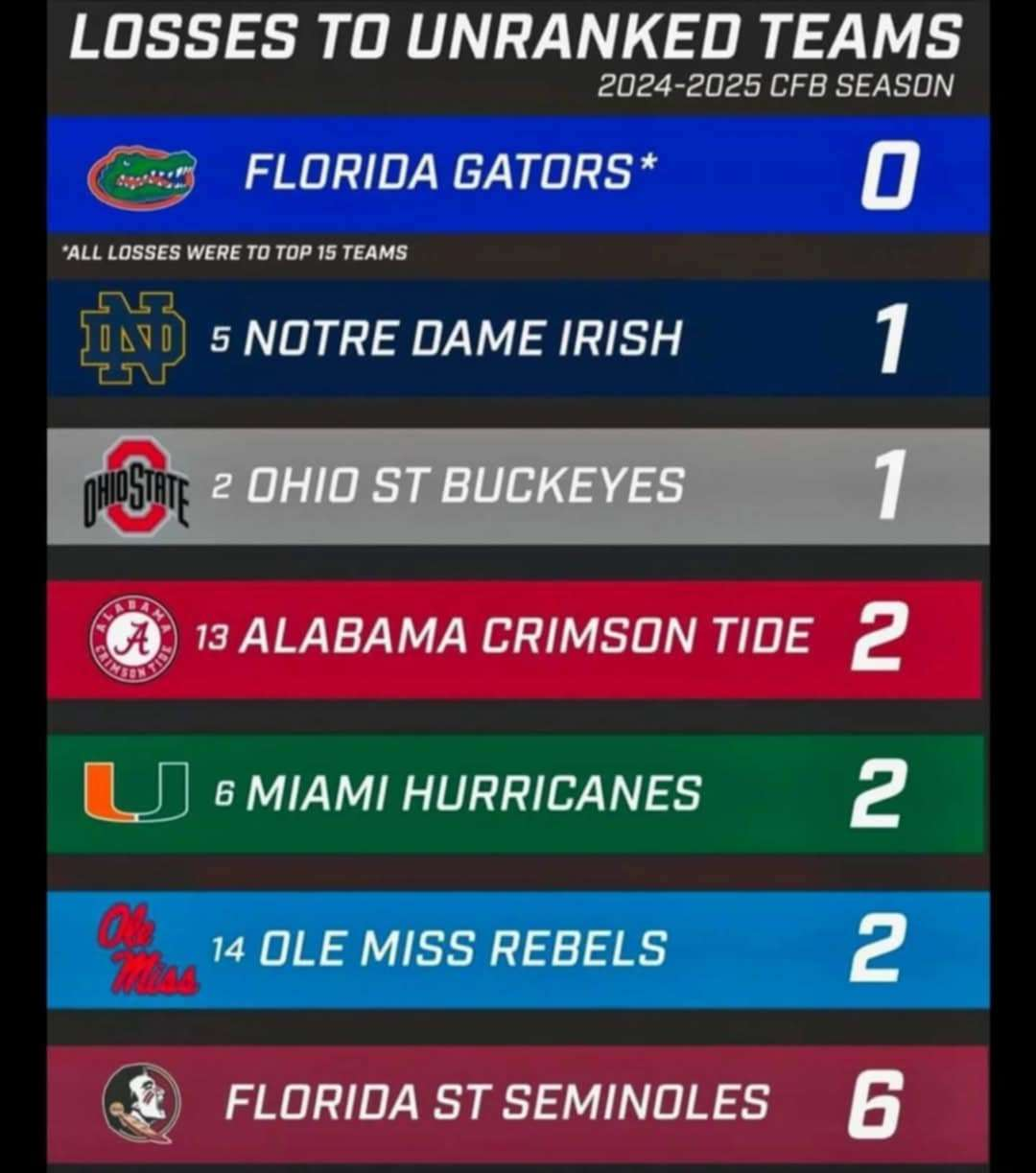Click the Losses to Unranked Teams title
This screenshot has width=1036, height=1173.
516,37
